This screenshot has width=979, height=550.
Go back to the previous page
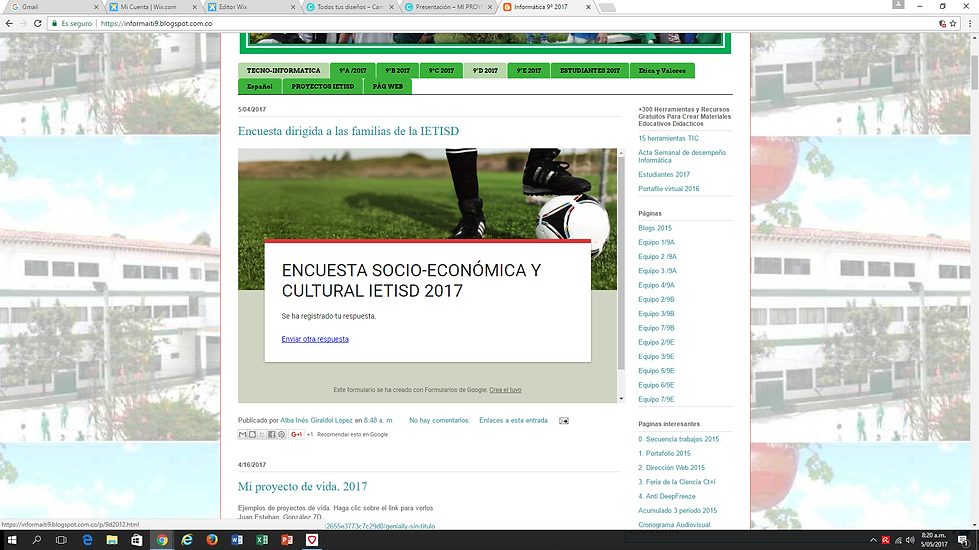[9, 24]
